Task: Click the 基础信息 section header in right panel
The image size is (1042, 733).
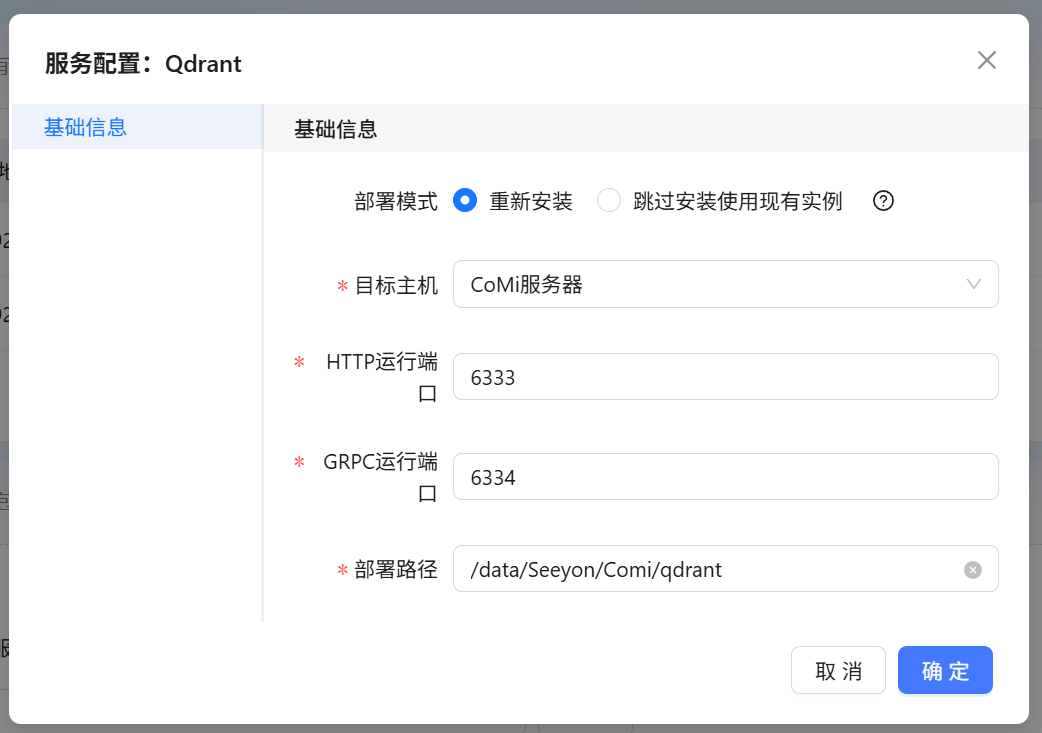Action: [x=336, y=129]
